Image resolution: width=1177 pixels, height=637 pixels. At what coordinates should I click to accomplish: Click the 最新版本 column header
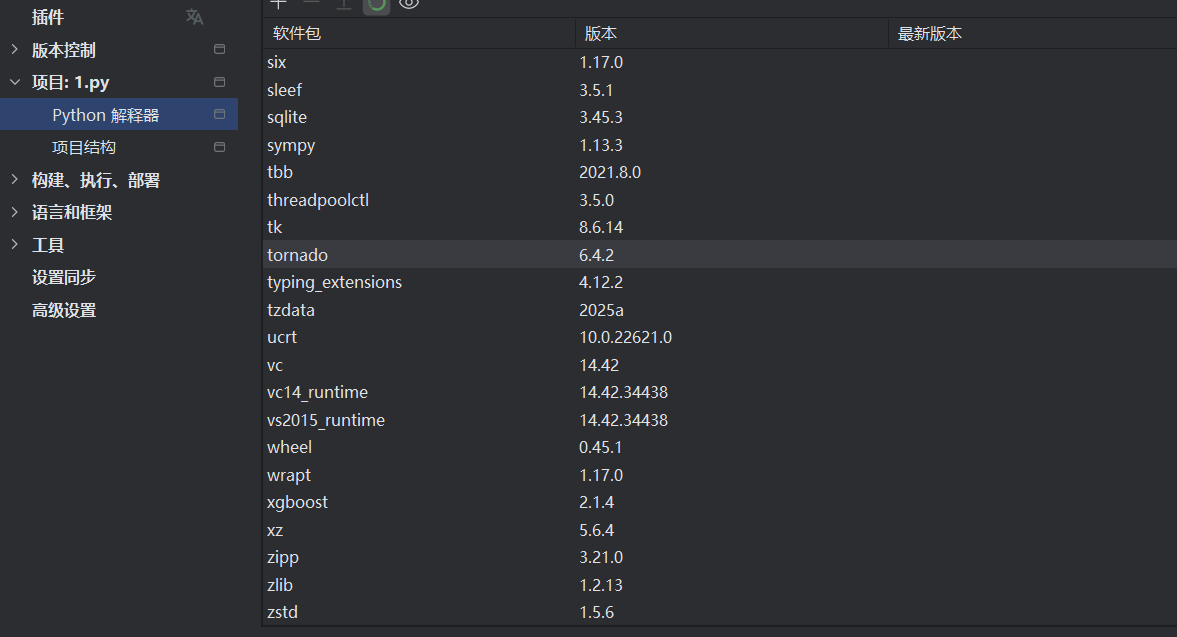click(x=930, y=32)
